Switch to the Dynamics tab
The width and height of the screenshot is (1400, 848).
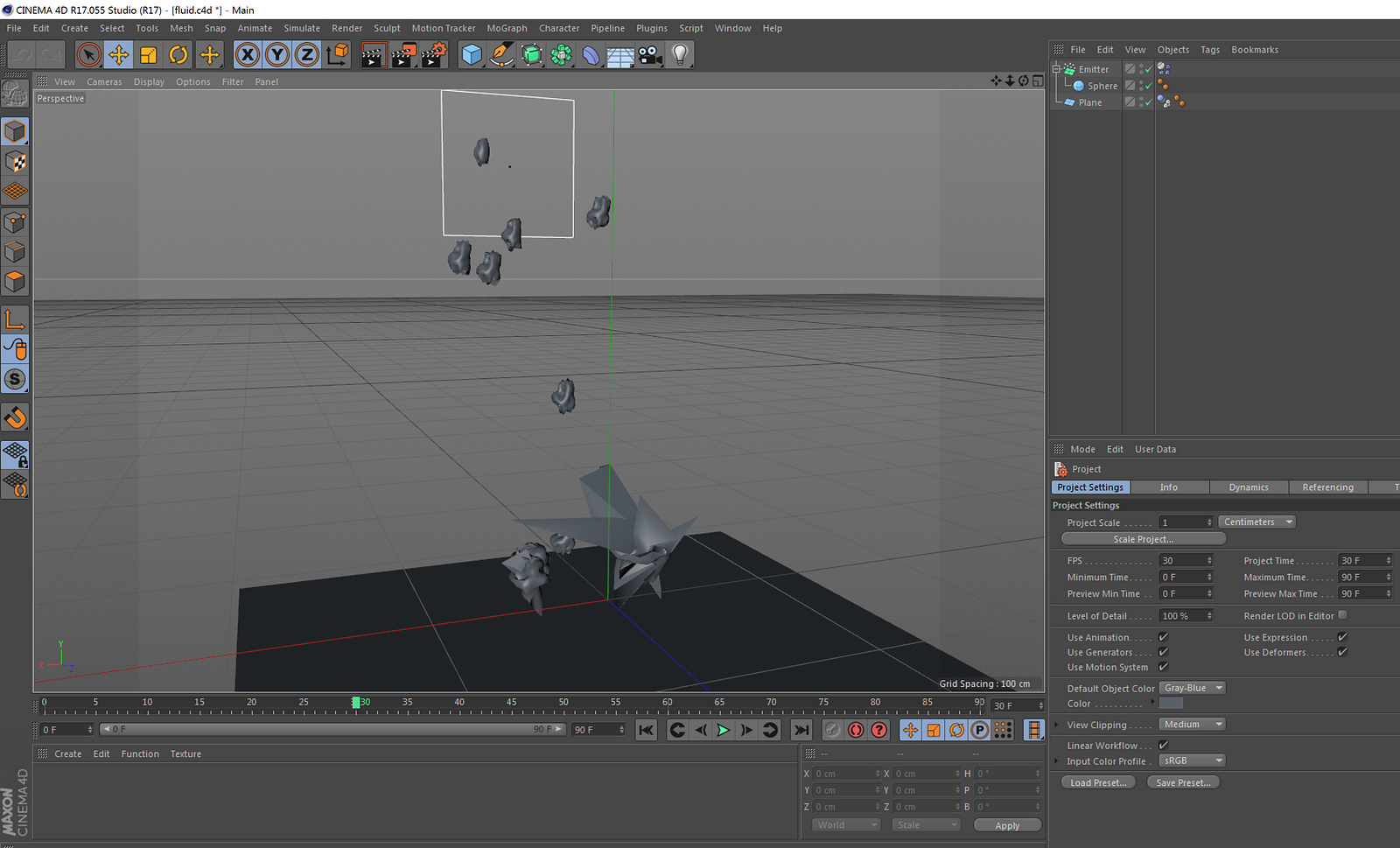[x=1248, y=487]
